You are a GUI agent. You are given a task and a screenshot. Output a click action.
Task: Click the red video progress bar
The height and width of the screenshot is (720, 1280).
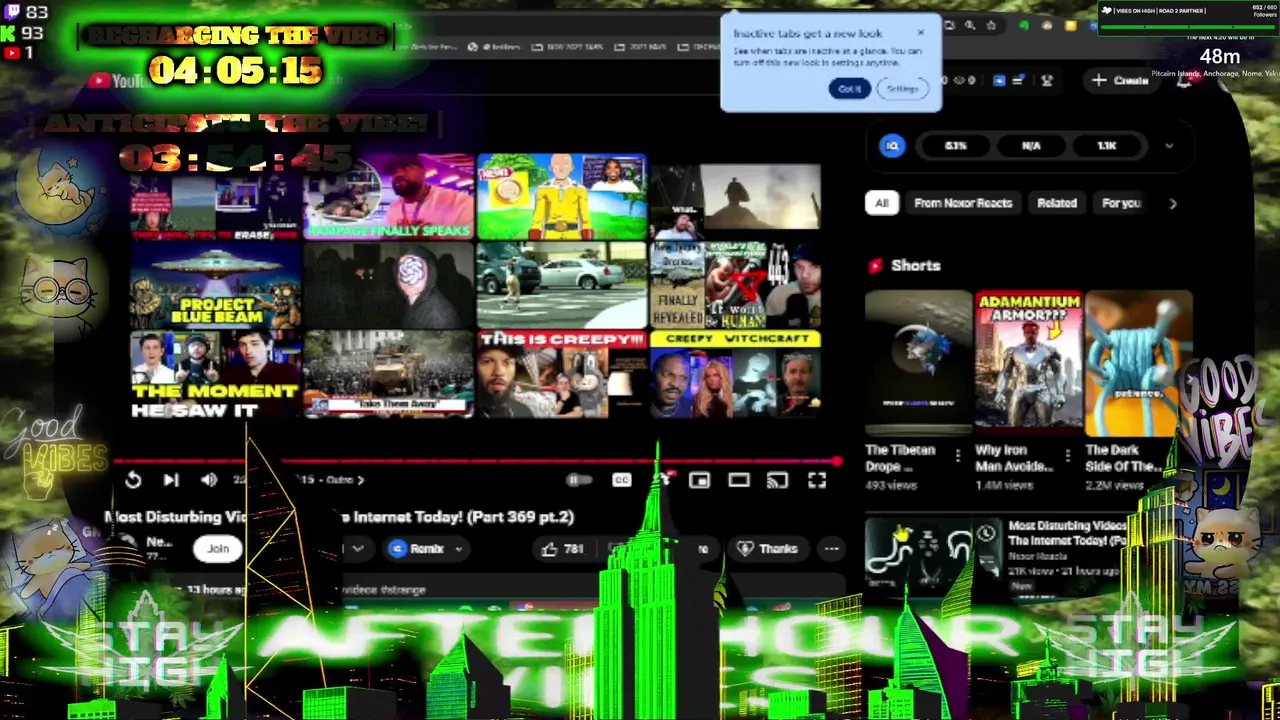point(478,461)
